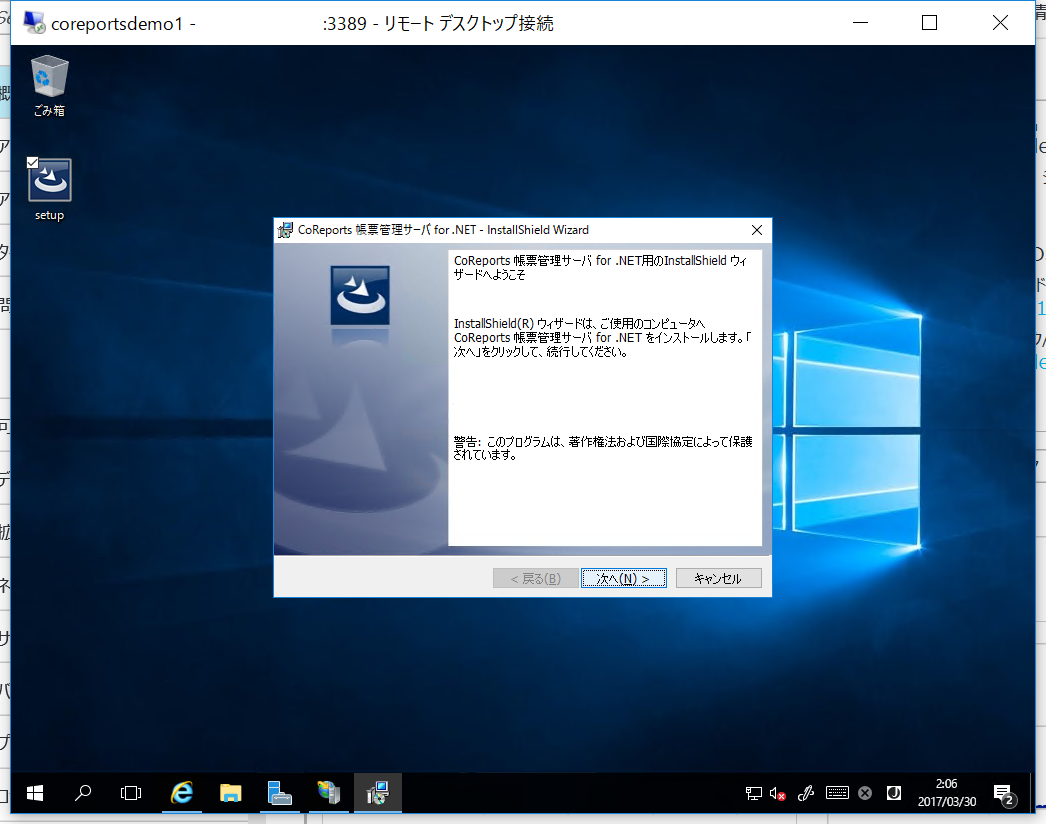Click the 次へ(N) > button
The image size is (1046, 824).
pyautogui.click(x=624, y=578)
